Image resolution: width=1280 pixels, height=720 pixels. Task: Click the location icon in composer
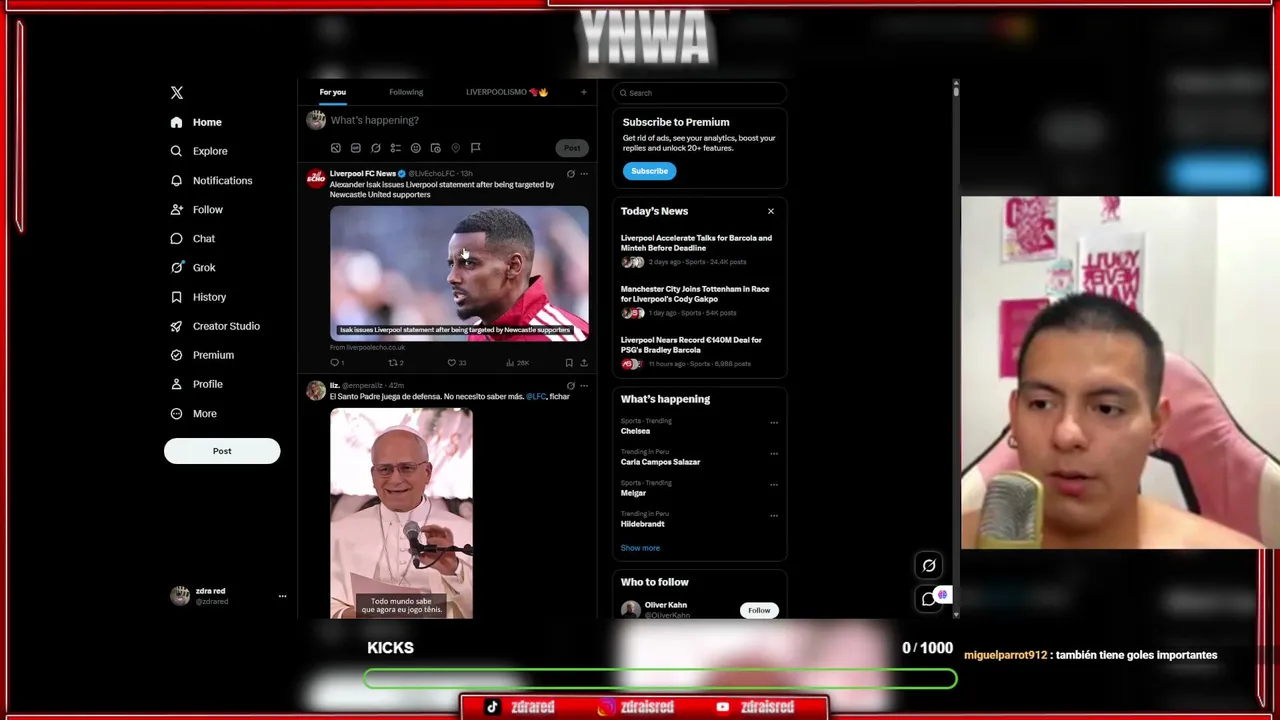[x=455, y=148]
